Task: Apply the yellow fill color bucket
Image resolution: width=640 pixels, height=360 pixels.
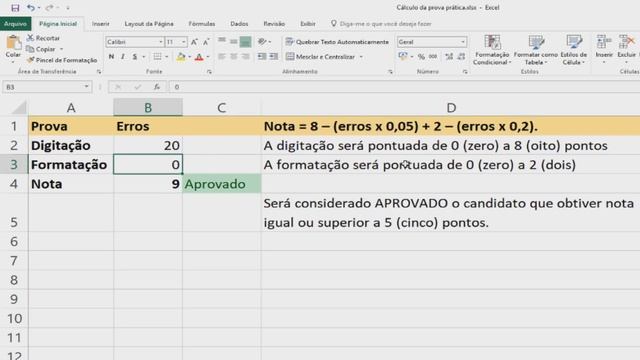Action: [x=181, y=57]
